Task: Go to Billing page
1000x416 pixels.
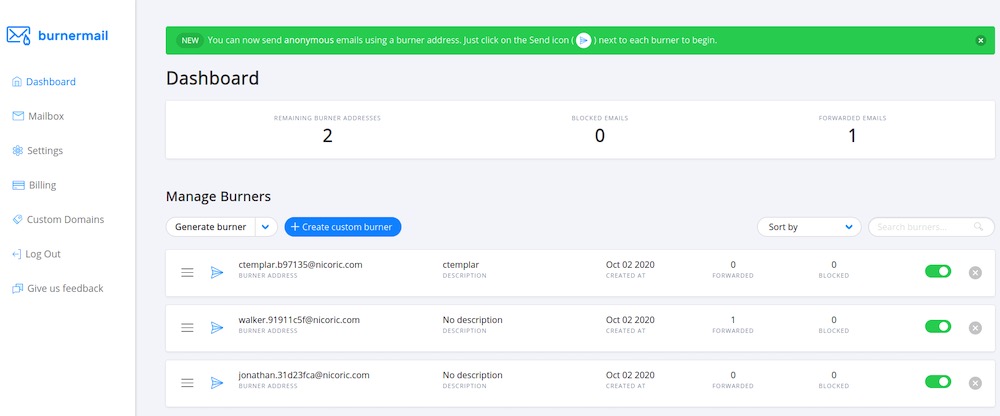Action: (34, 185)
